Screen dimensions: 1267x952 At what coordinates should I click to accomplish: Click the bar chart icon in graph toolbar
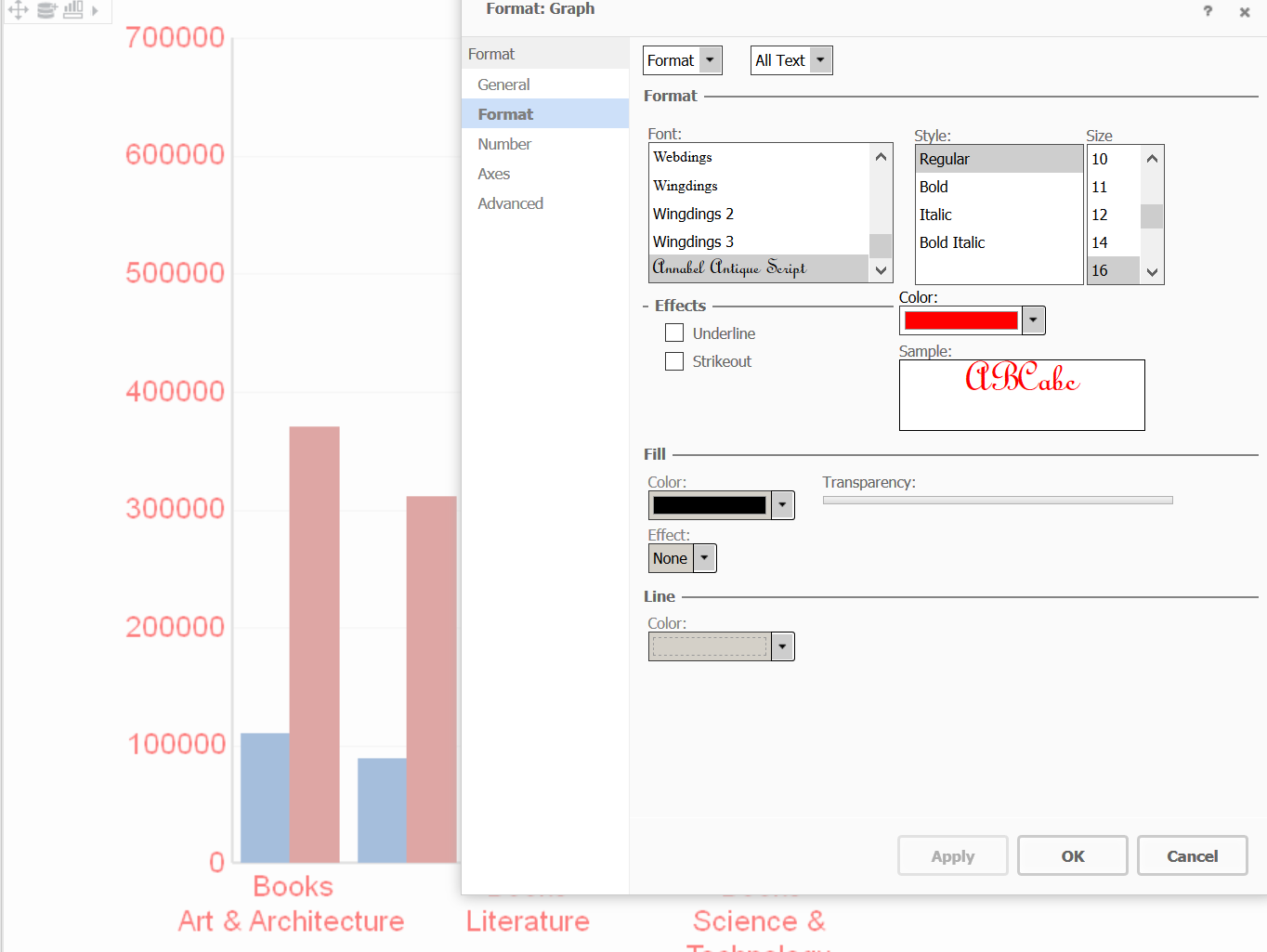tap(73, 10)
